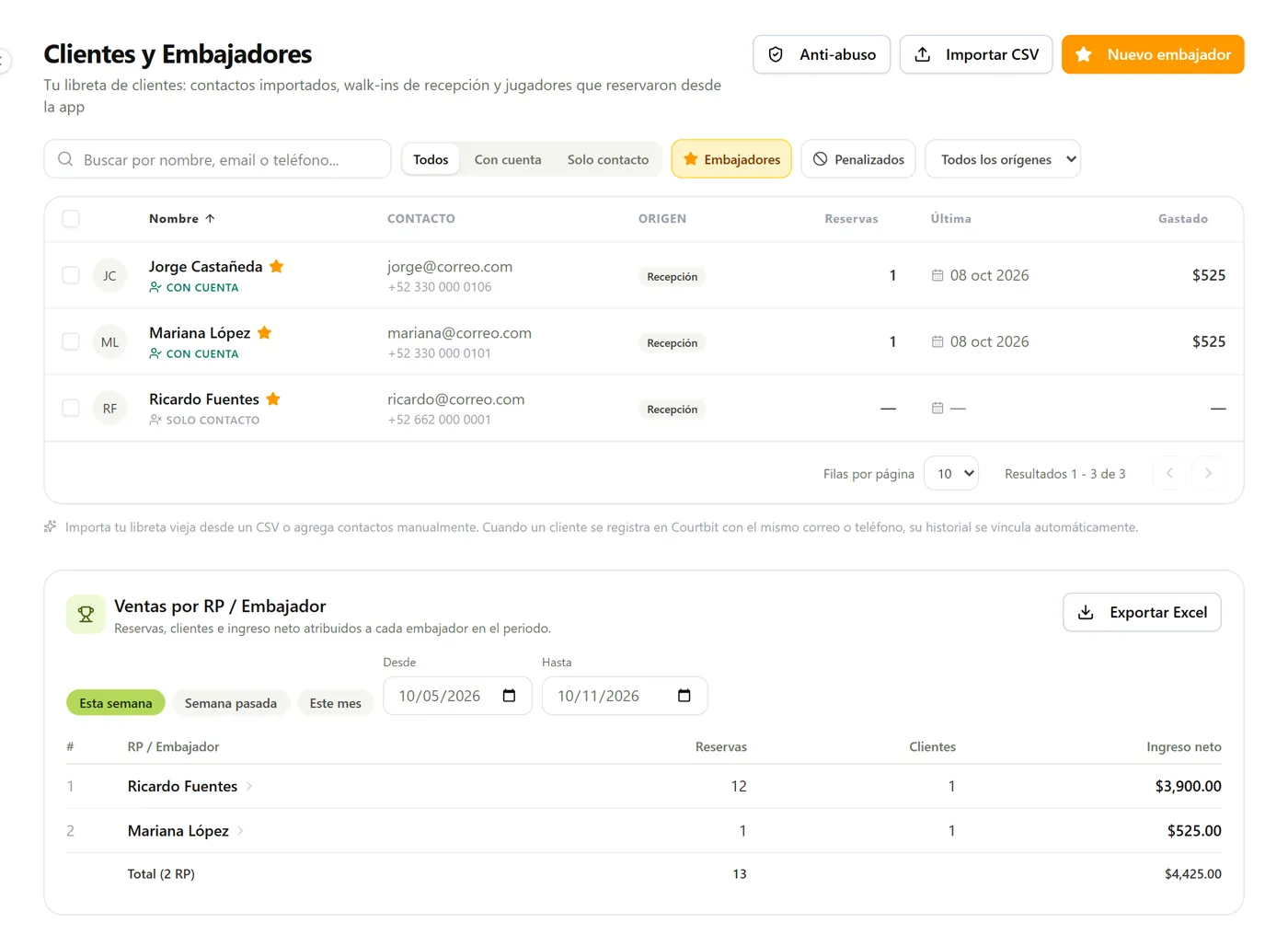Image resolution: width=1288 pixels, height=935 pixels.
Task: Click the upload icon on Importar CSV
Action: point(922,54)
